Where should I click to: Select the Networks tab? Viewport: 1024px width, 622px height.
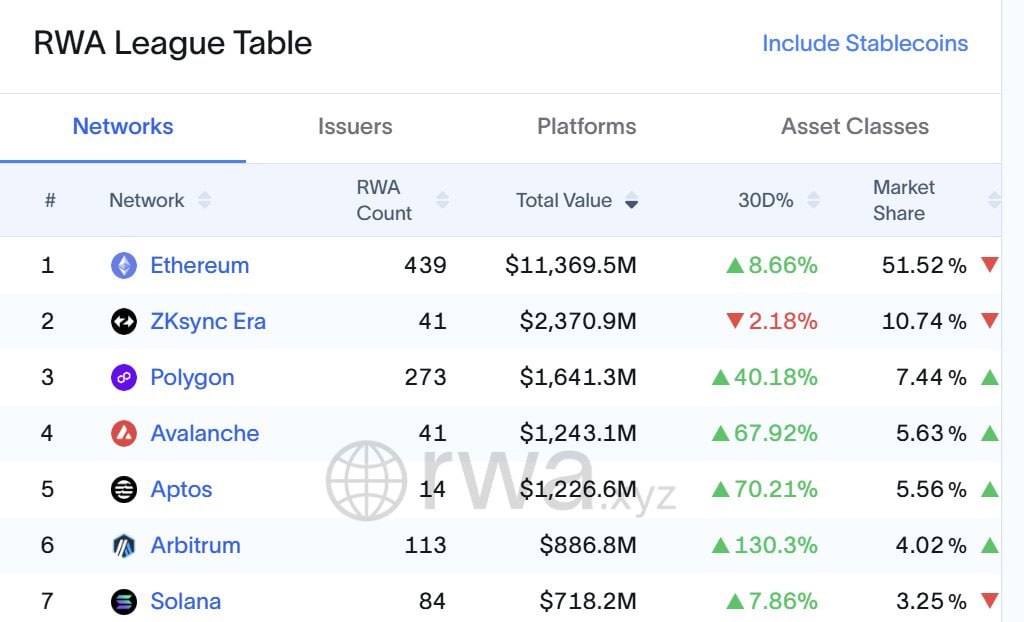pos(123,127)
